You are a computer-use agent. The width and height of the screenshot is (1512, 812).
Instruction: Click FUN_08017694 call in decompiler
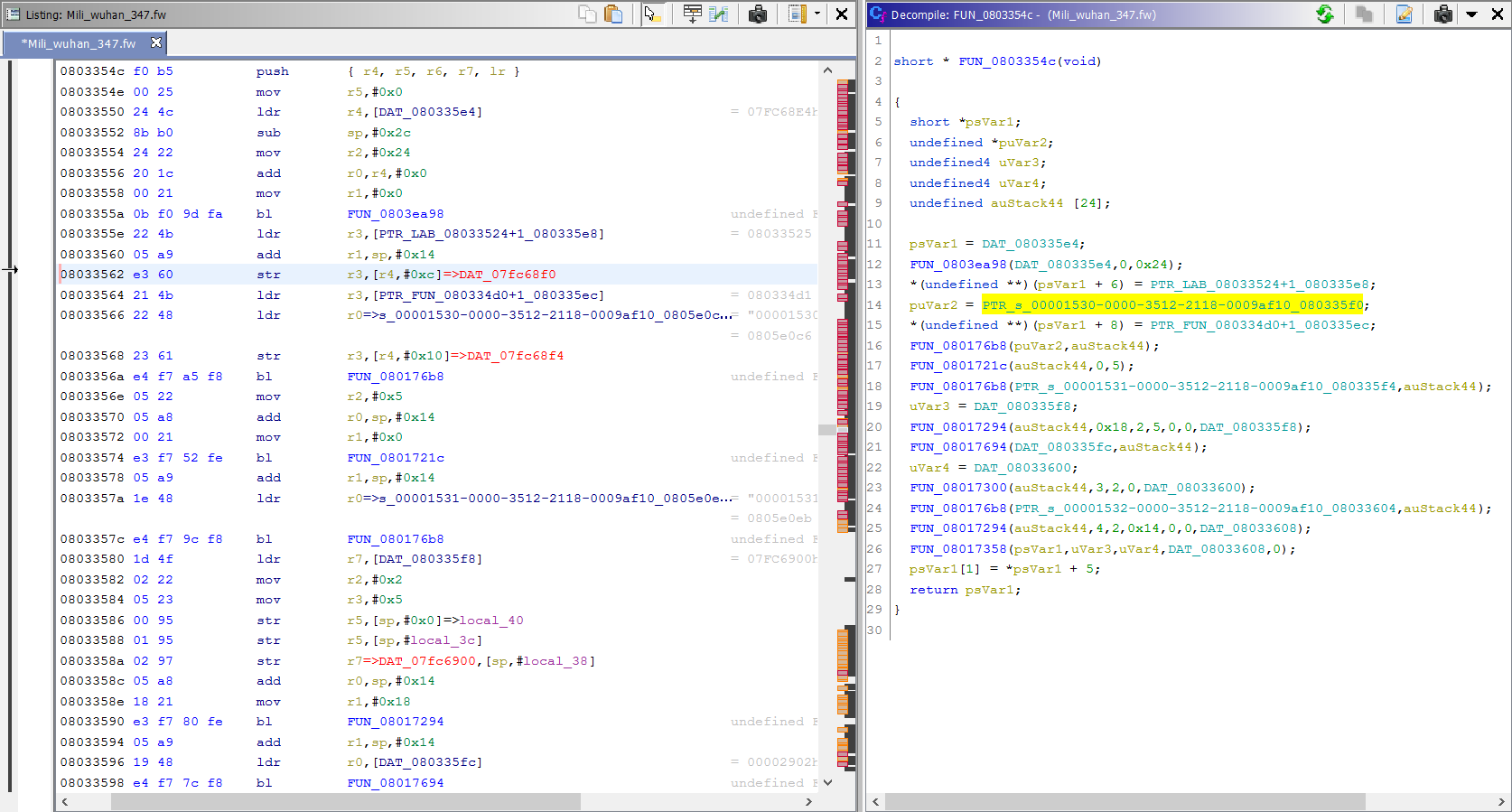(958, 447)
